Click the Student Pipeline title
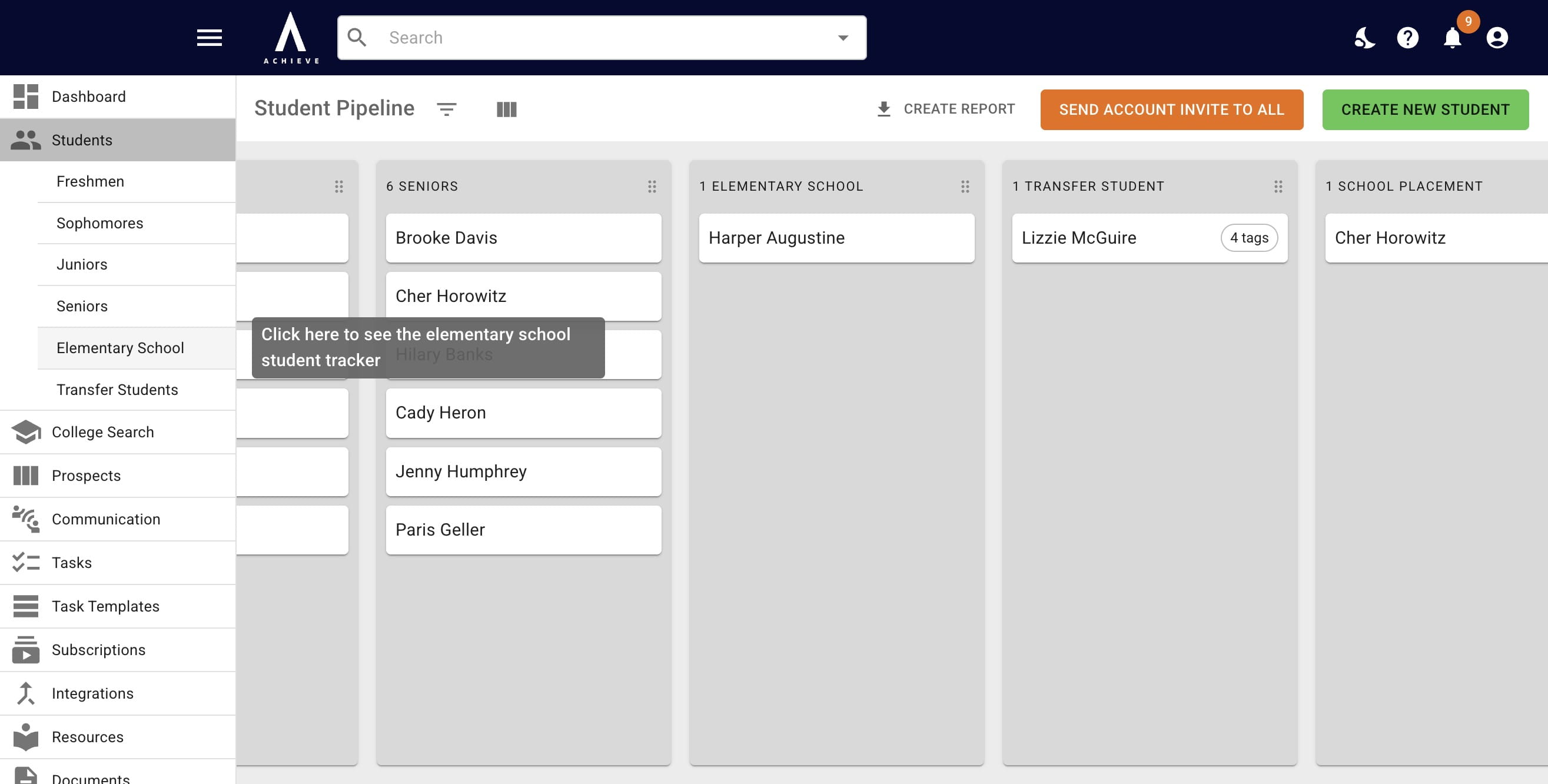 click(x=334, y=108)
